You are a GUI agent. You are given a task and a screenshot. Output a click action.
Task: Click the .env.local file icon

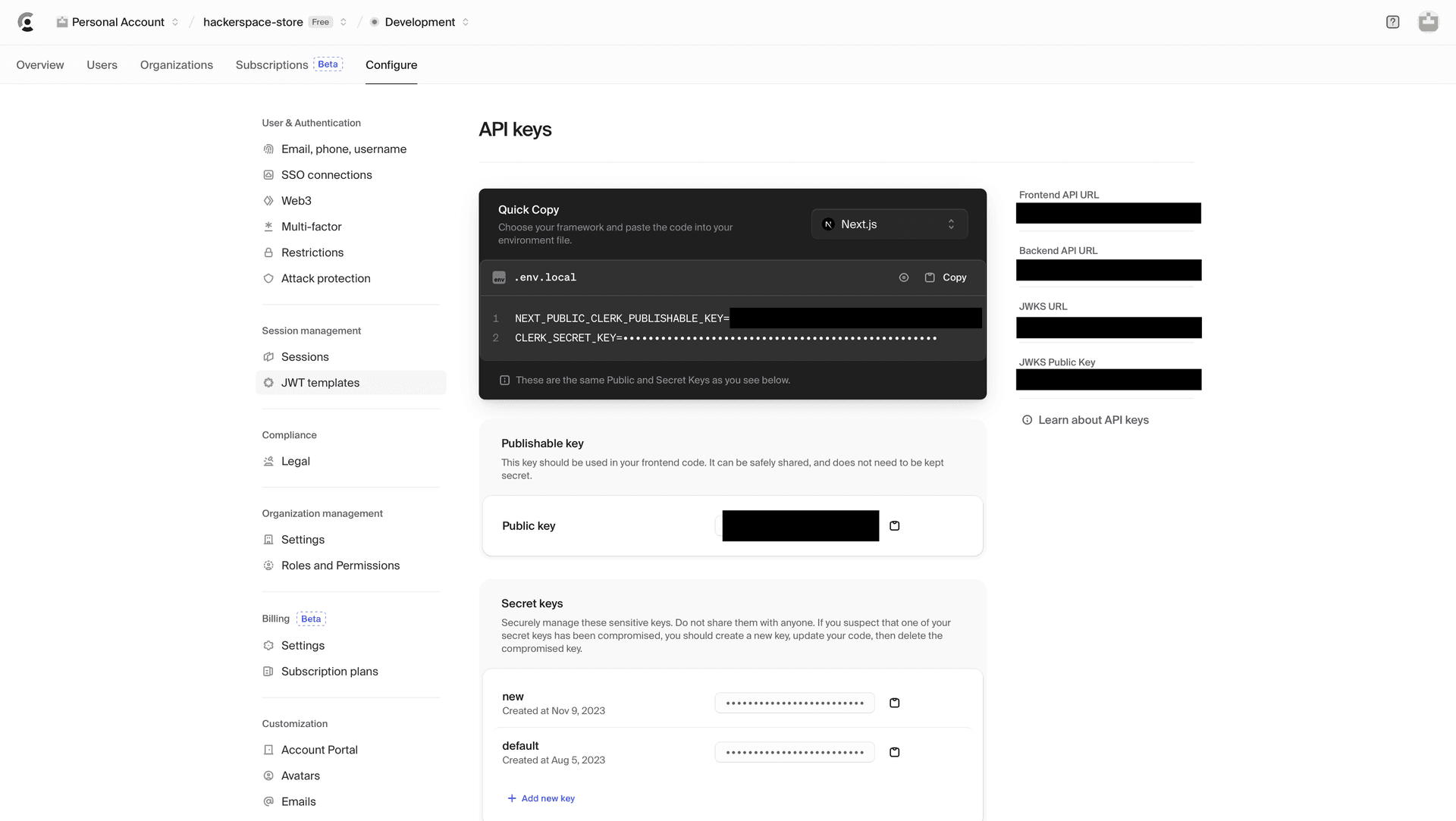coord(499,277)
